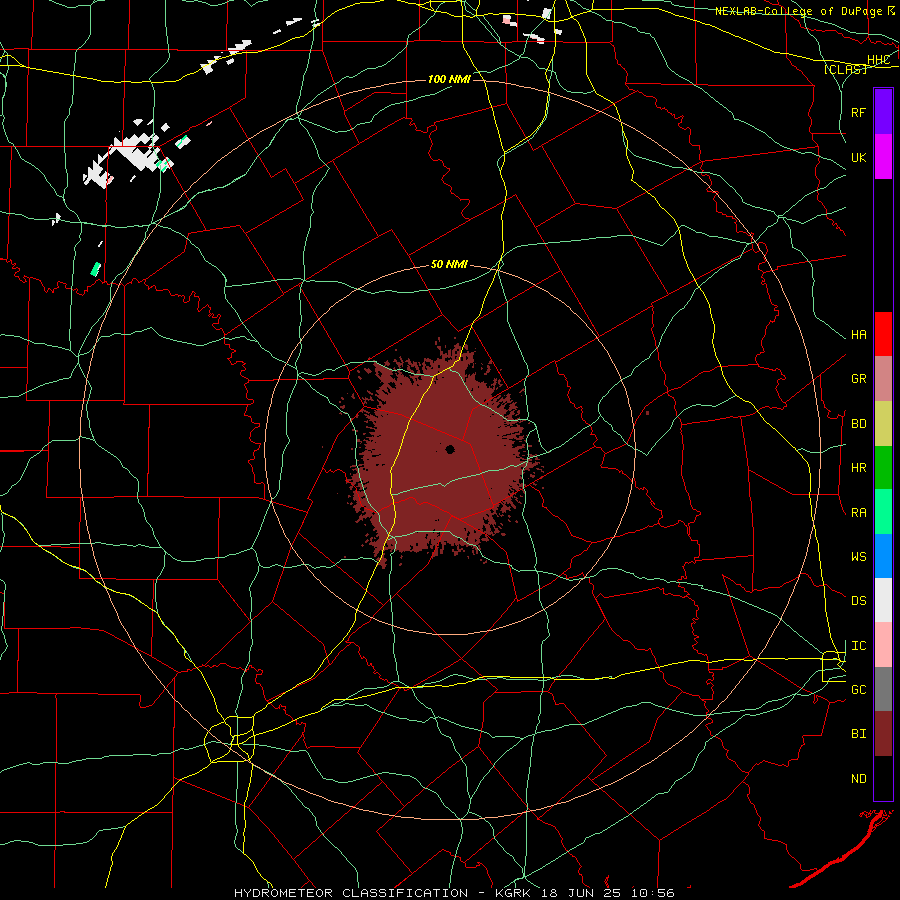Click the WS blue legend swatch
The height and width of the screenshot is (900, 900).
[883, 556]
